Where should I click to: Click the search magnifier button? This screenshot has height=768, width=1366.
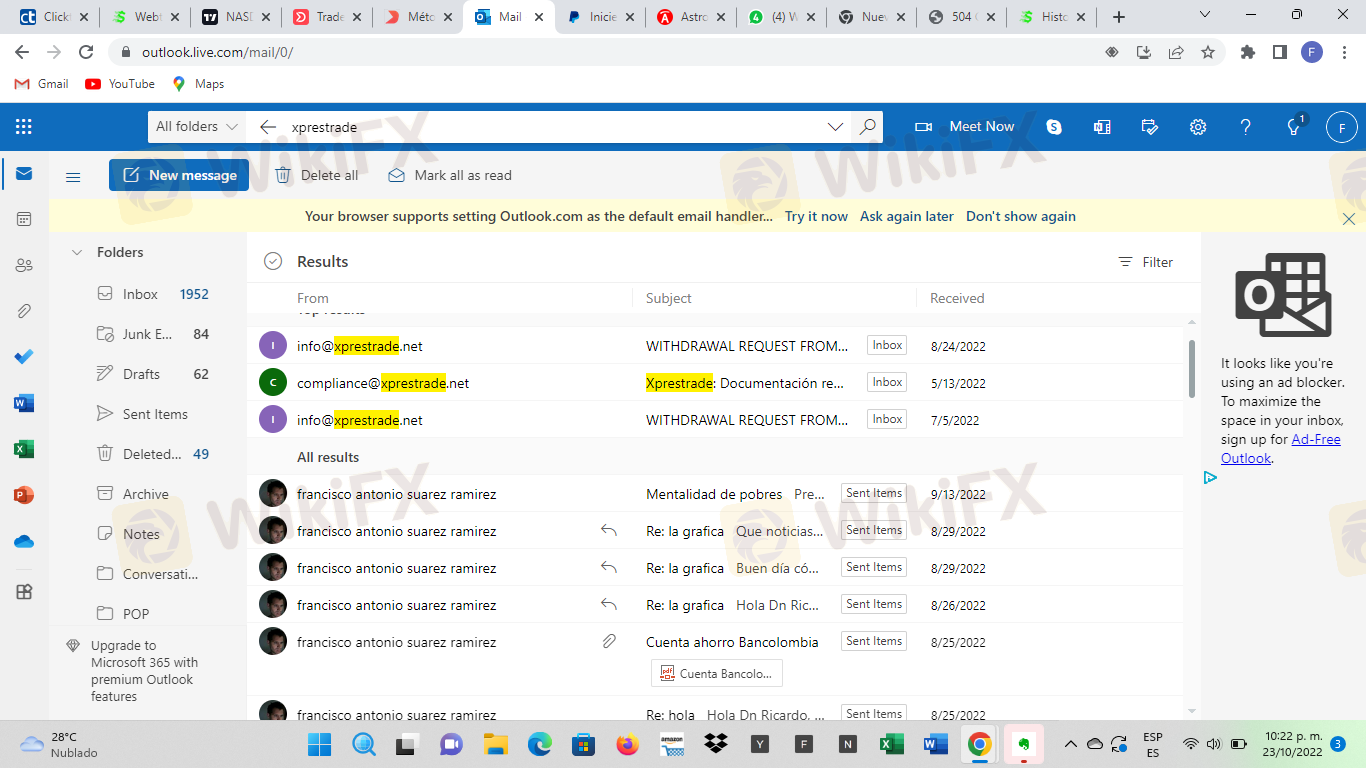click(x=867, y=127)
